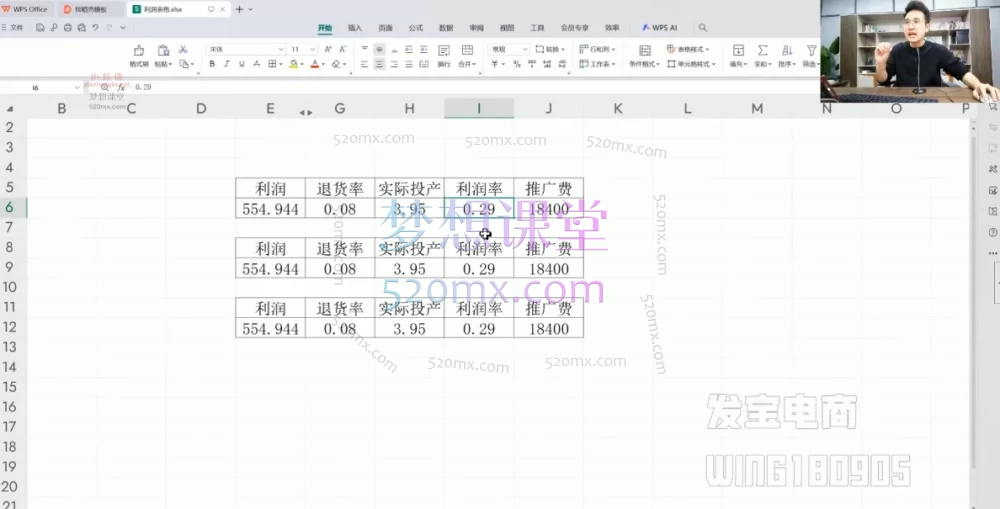Open the font name dropdown (宋体)
The width and height of the screenshot is (1000, 509).
pyautogui.click(x=245, y=49)
